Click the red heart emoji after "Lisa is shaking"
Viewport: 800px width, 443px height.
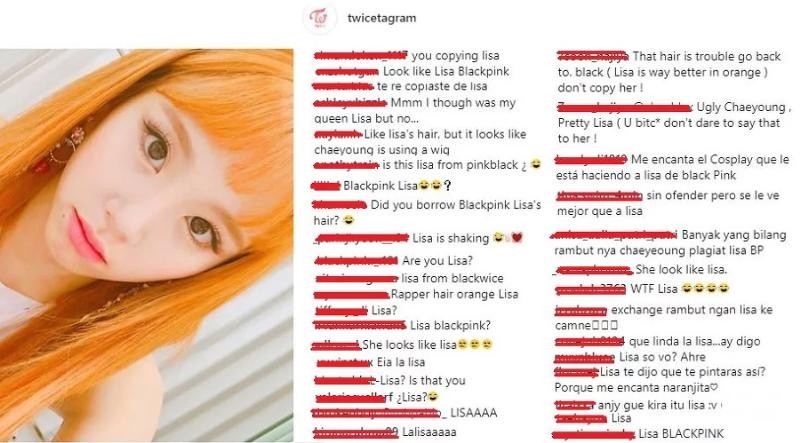[517, 237]
